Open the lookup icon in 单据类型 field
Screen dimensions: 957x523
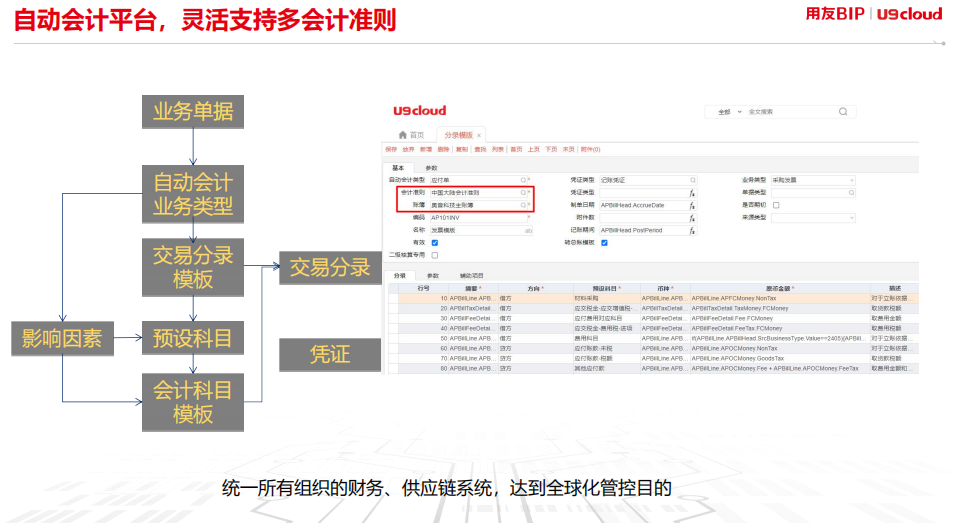coord(851,193)
